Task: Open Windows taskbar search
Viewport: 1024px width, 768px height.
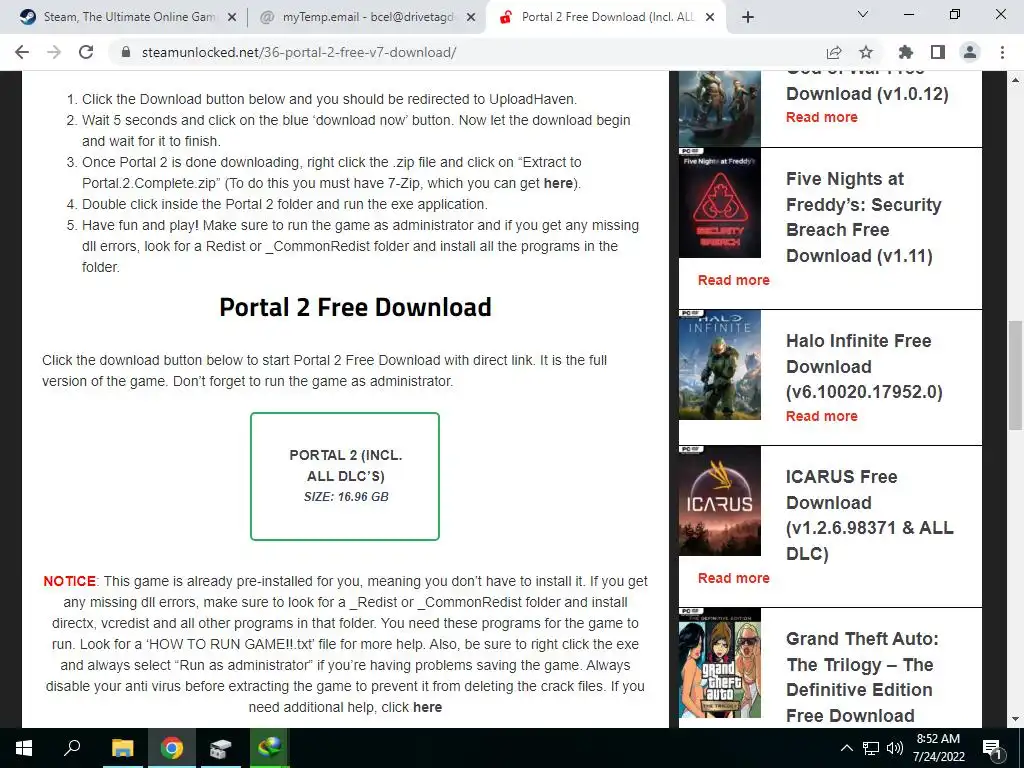Action: pos(72,748)
